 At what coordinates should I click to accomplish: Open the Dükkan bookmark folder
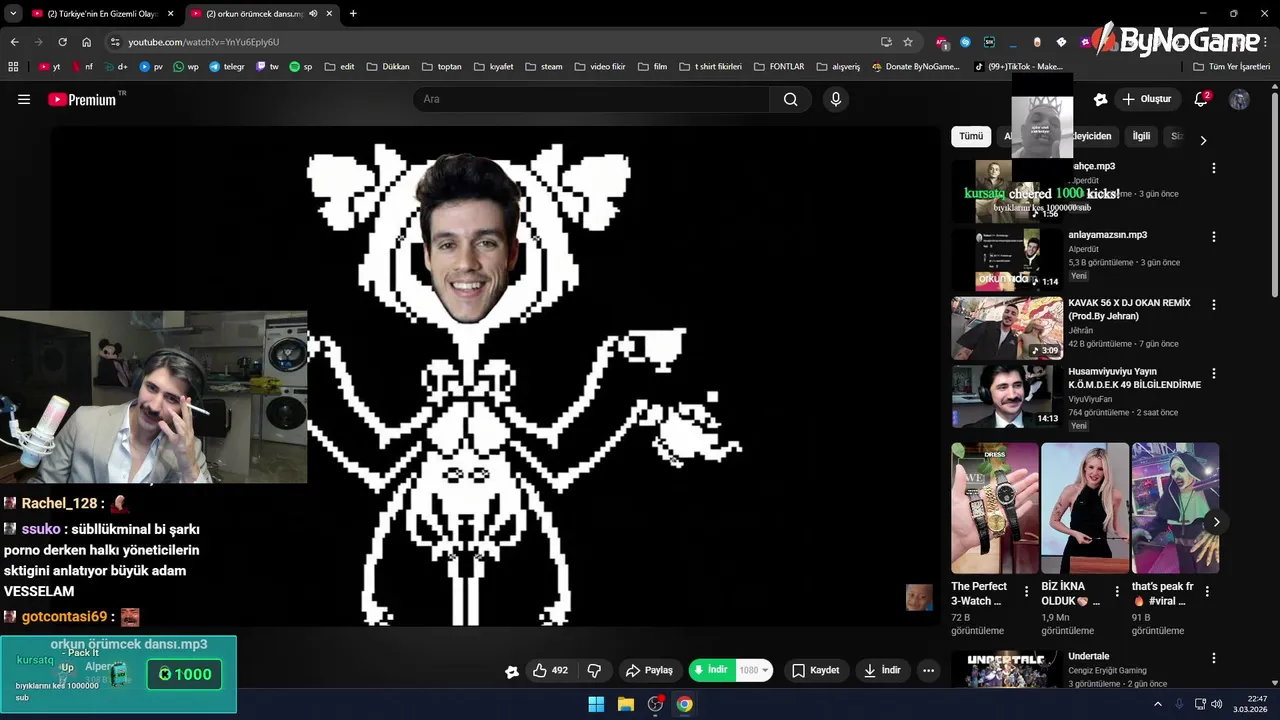coord(388,67)
